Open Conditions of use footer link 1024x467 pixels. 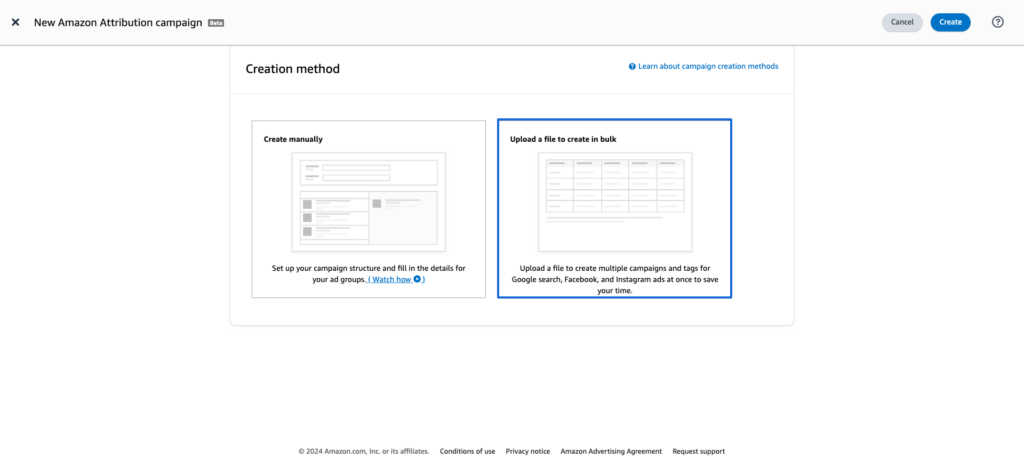click(468, 451)
